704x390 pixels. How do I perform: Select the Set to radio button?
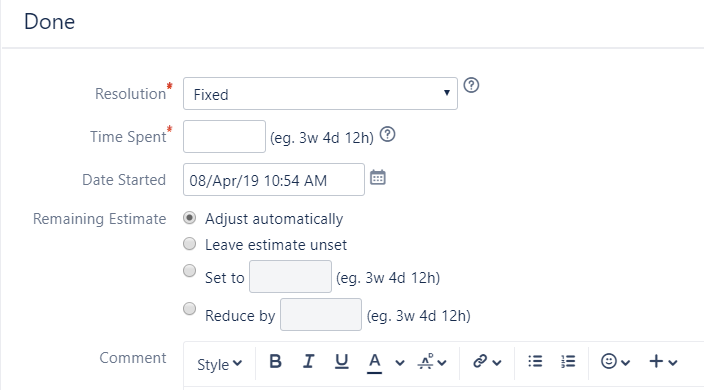click(x=189, y=271)
